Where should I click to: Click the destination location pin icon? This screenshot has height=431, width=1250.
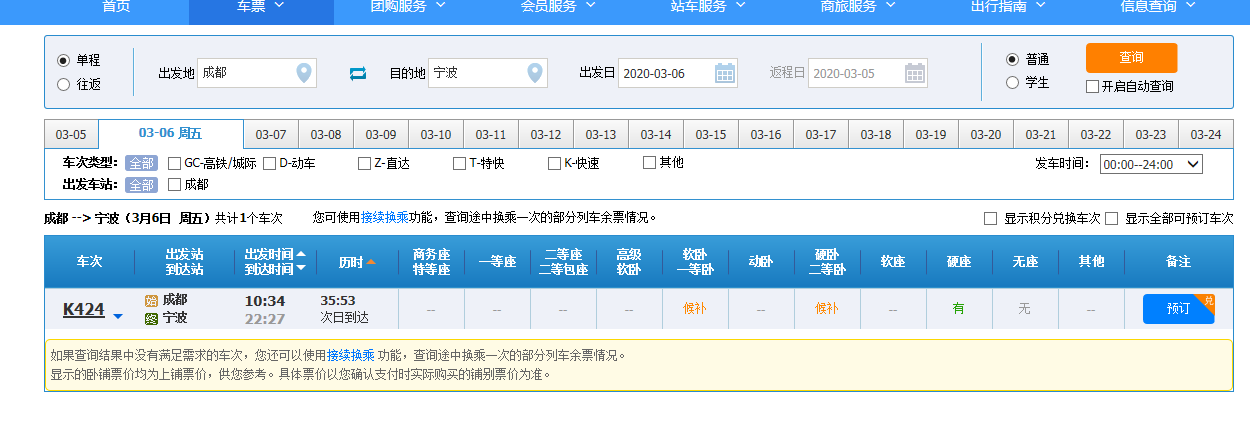coord(536,73)
